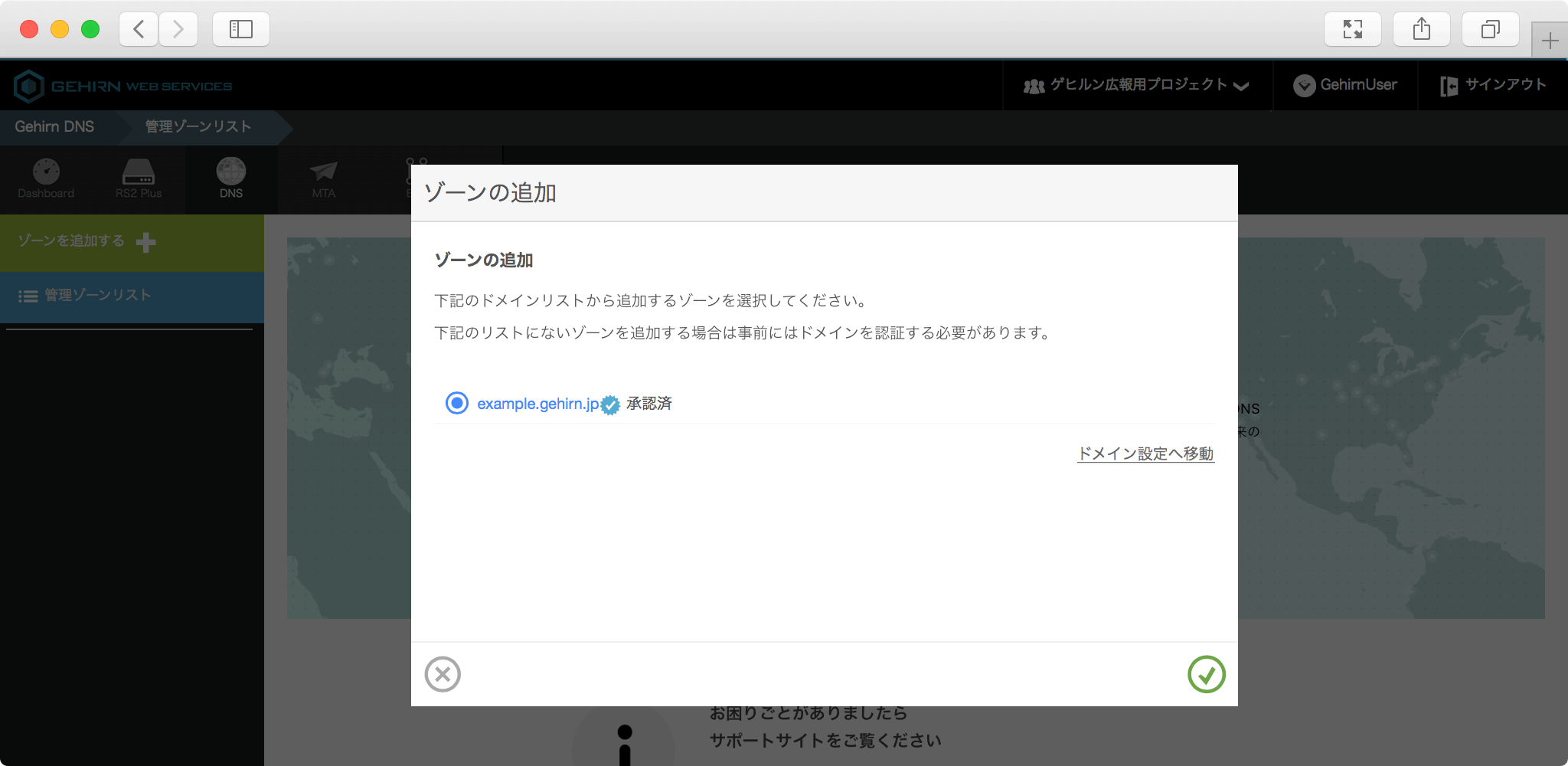Click the Gehirn Web Services logo
Screen dimensions: 1568x766
pyautogui.click(x=123, y=86)
